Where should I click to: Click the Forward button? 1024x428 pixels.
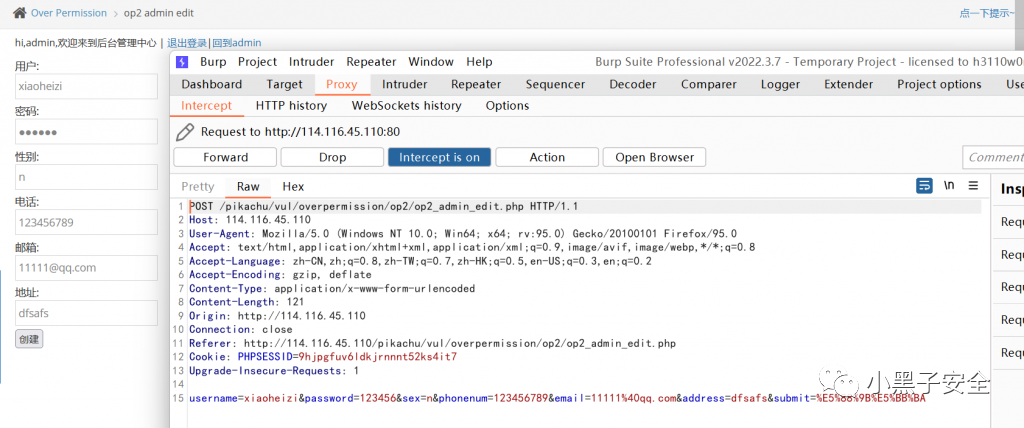pos(225,157)
